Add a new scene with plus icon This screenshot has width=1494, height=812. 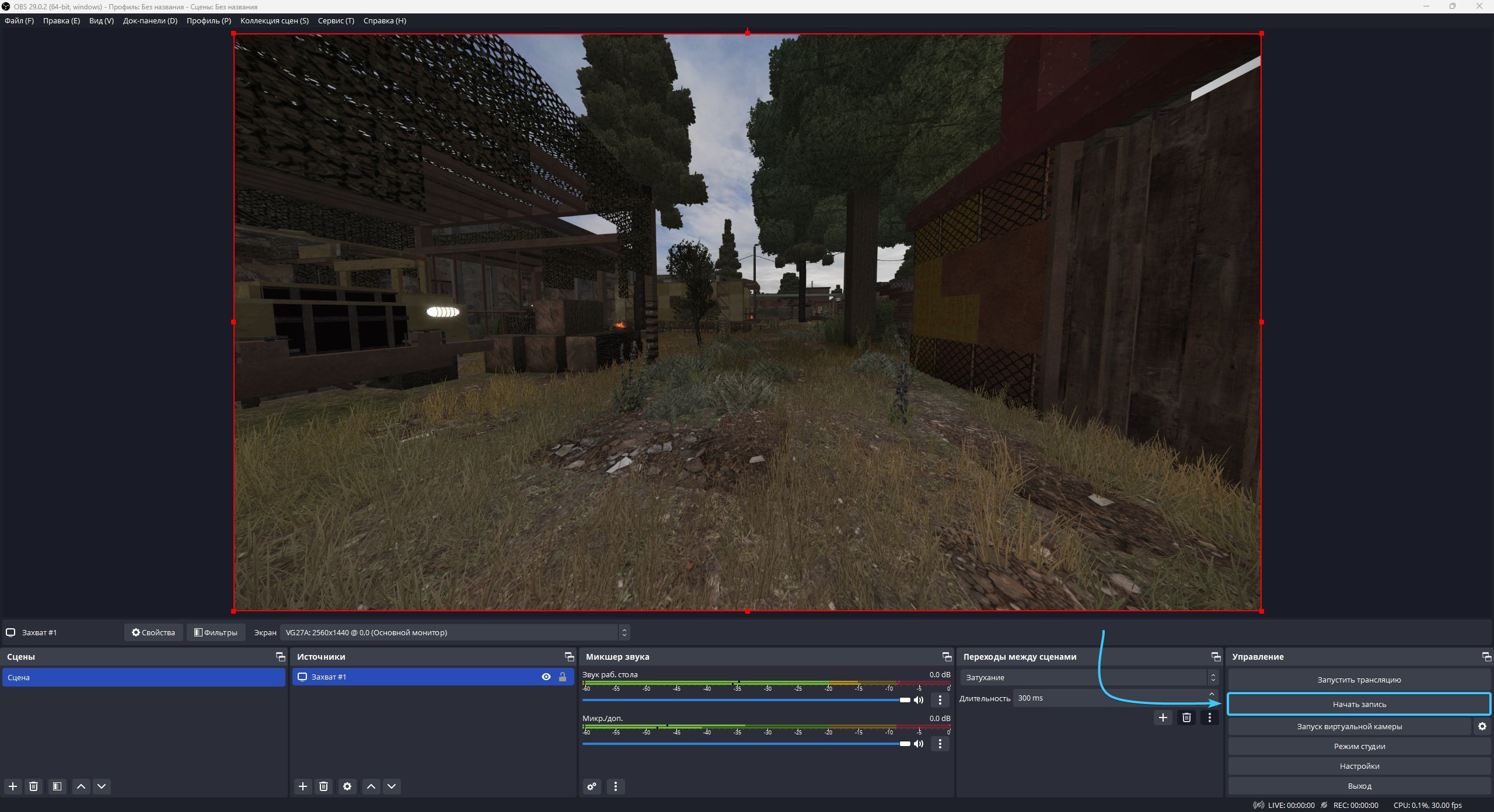click(13, 786)
